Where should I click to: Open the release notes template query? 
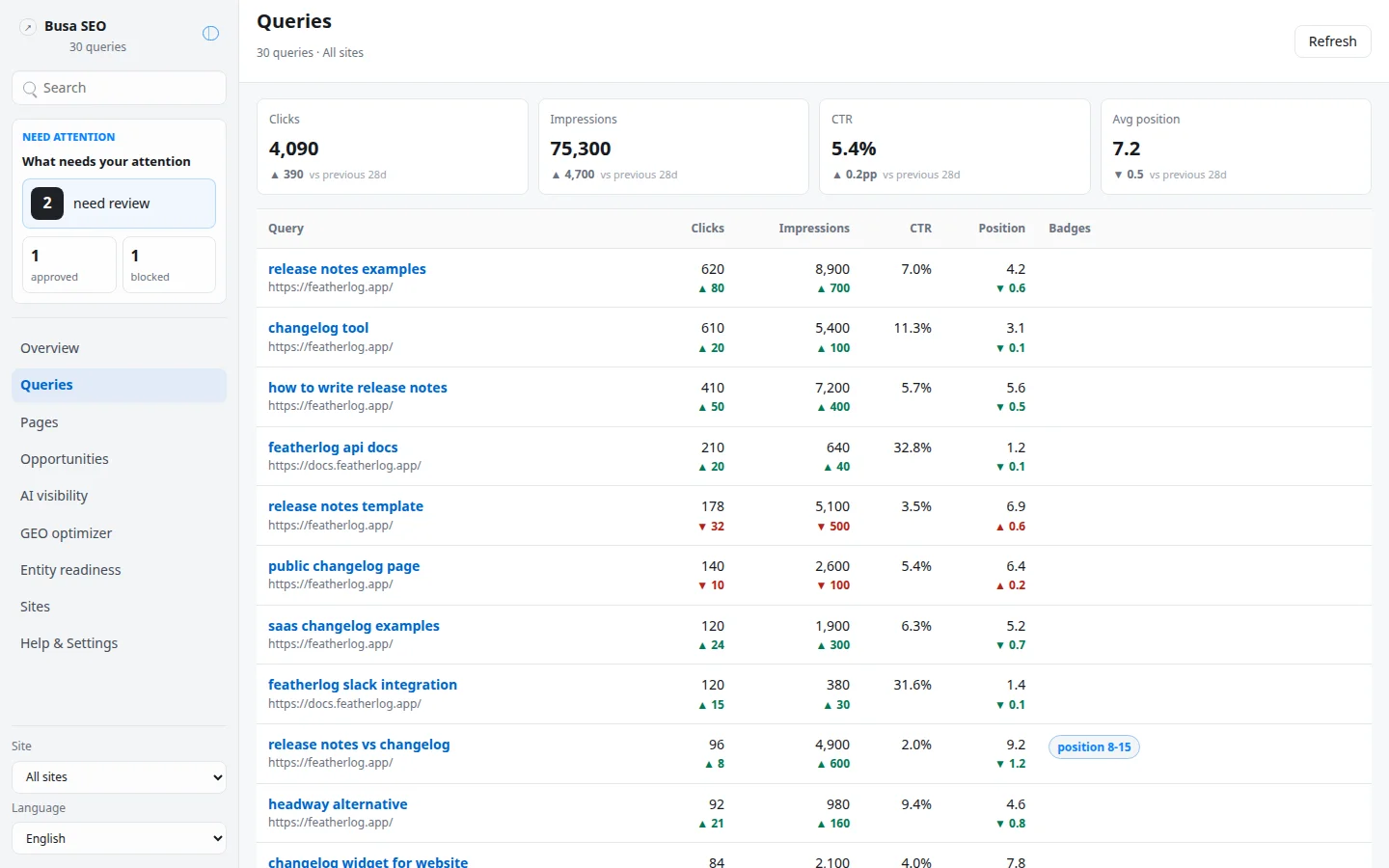(x=345, y=506)
